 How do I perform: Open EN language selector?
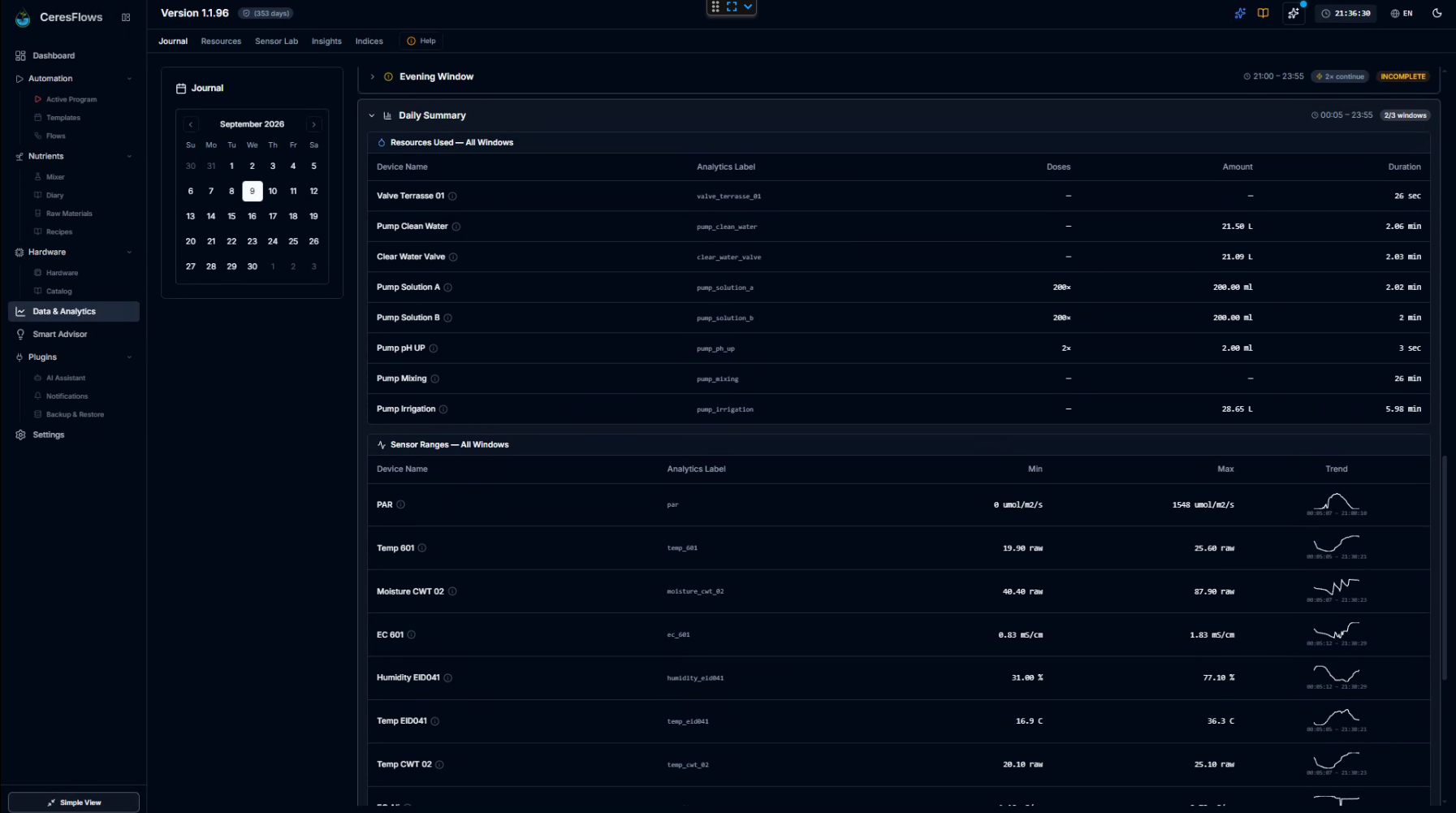(x=1402, y=13)
